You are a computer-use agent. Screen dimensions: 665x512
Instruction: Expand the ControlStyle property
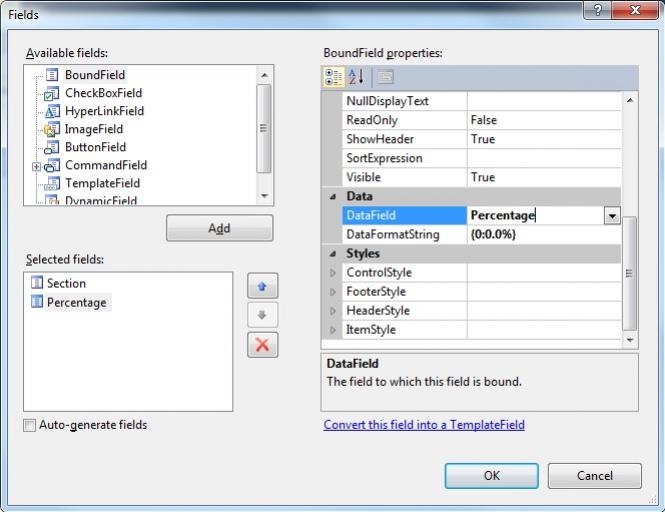click(x=333, y=273)
